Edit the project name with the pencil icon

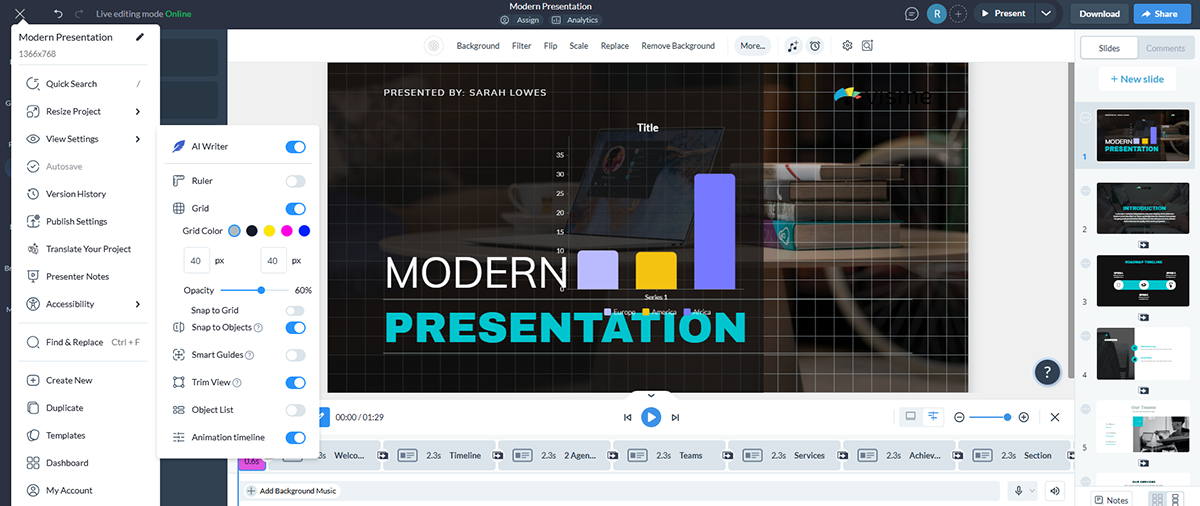pyautogui.click(x=141, y=37)
